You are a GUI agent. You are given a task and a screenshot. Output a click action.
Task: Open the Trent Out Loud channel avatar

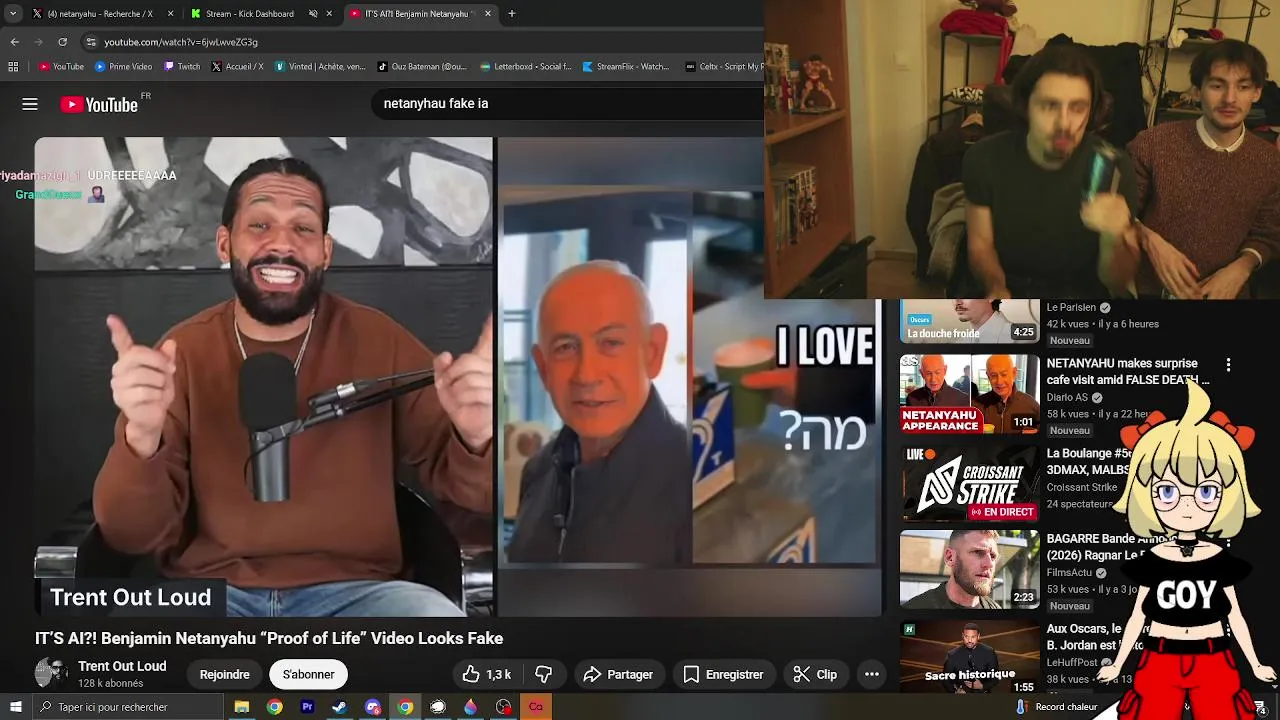click(51, 674)
